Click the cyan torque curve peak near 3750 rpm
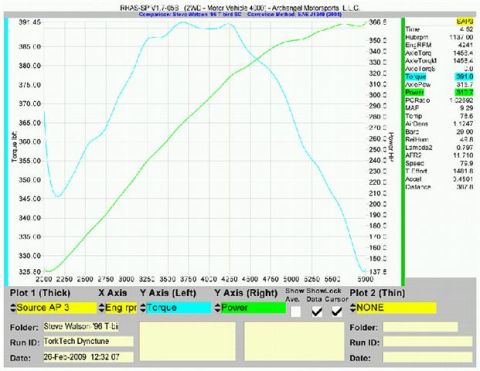This screenshot has height=371, width=480. click(x=183, y=23)
